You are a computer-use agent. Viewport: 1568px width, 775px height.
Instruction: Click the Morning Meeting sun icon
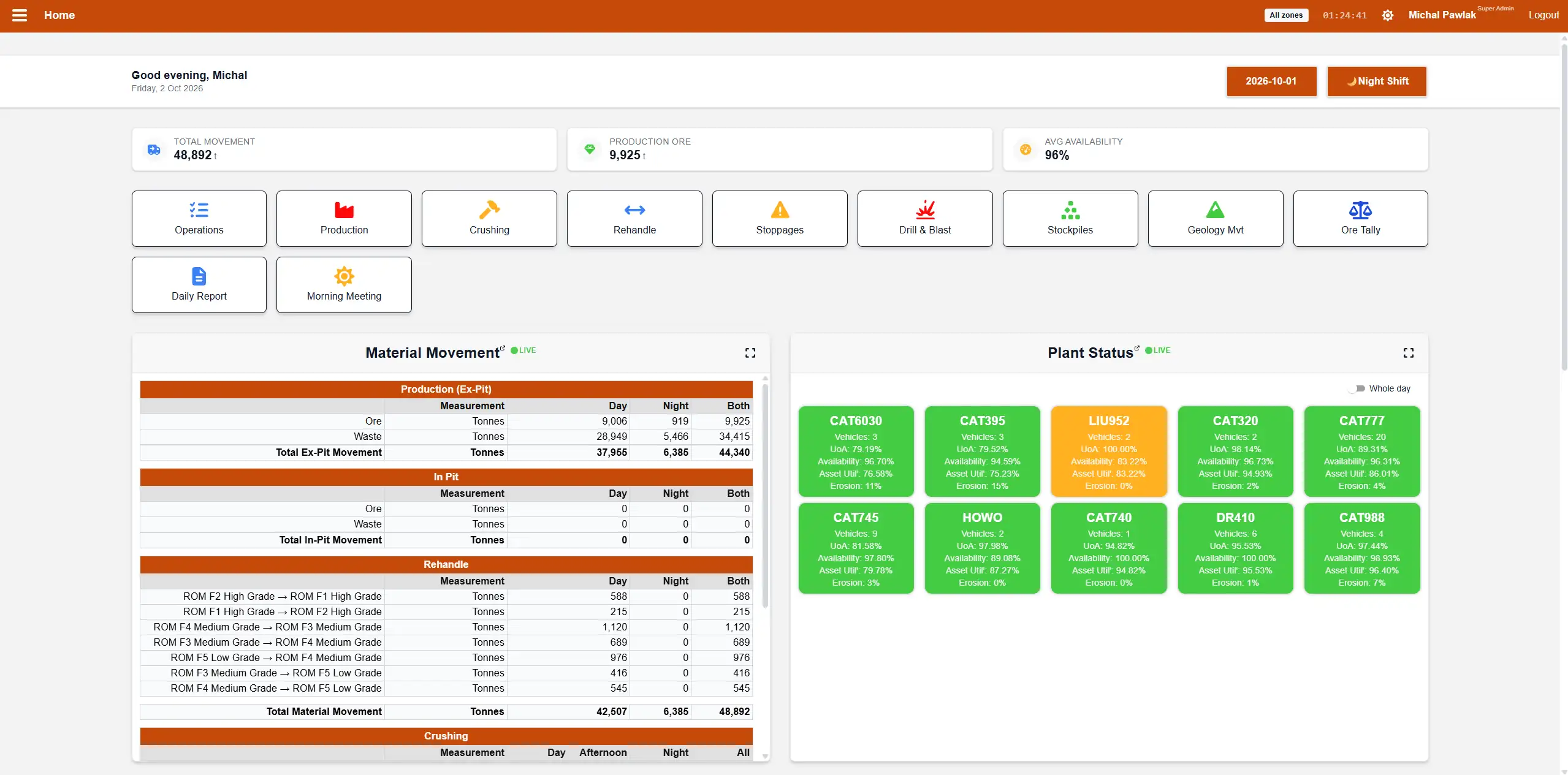click(x=344, y=276)
